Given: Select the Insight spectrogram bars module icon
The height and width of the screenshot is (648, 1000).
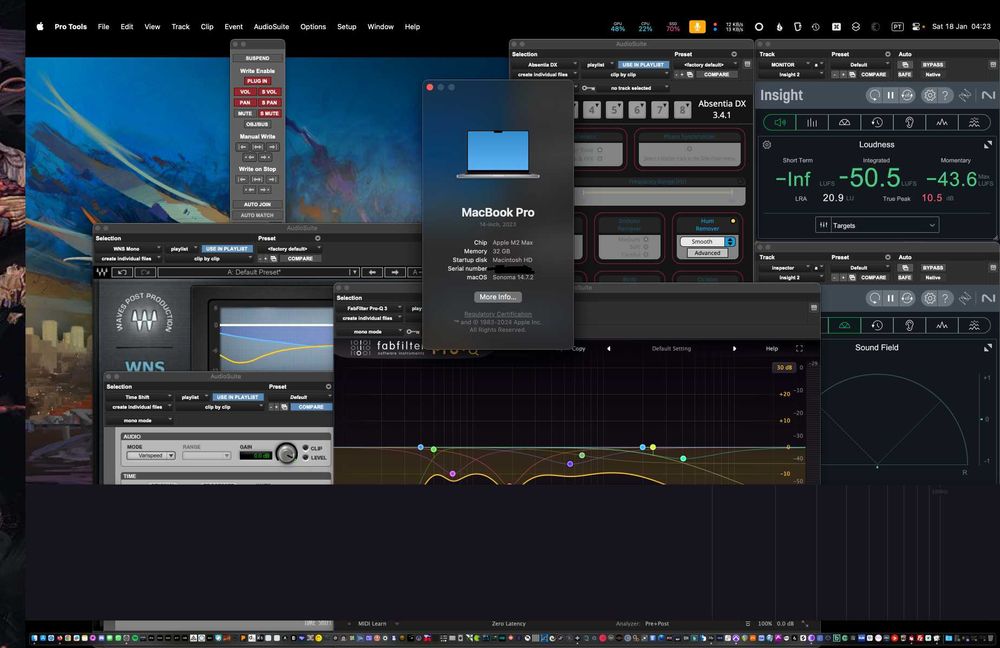Looking at the screenshot, I should pos(812,123).
